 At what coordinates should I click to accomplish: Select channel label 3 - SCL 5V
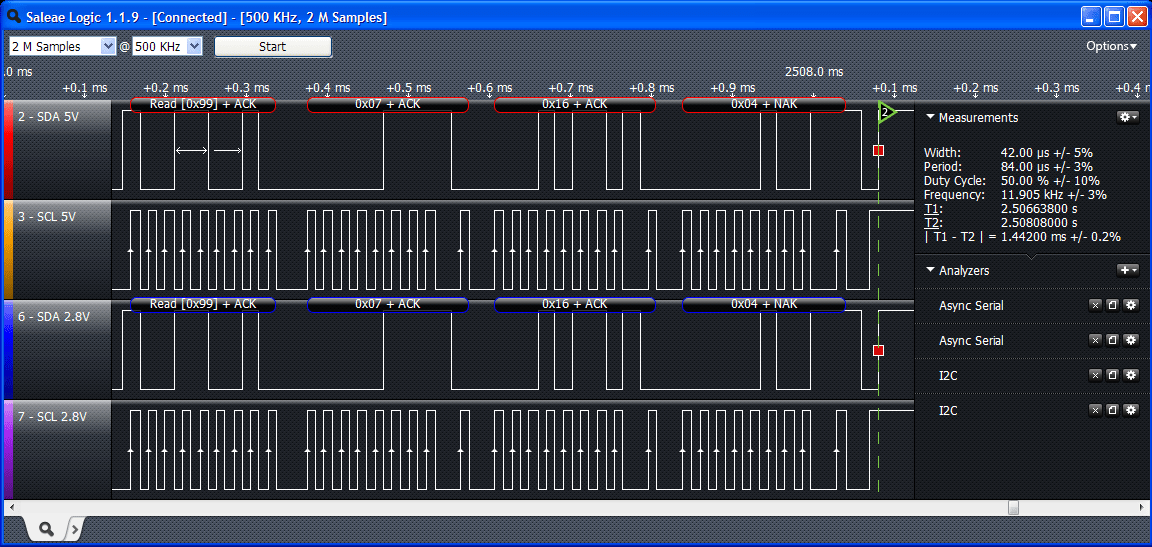[x=48, y=217]
